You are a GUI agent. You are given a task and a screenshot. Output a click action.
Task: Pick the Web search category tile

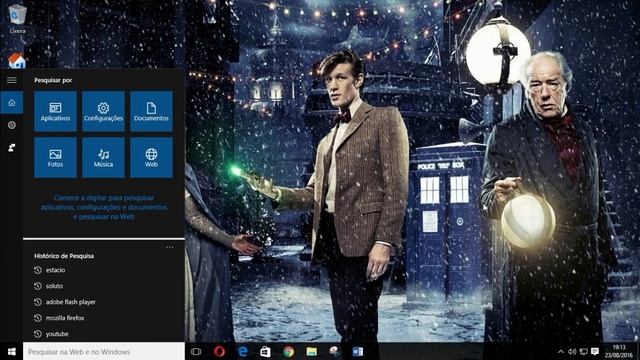click(x=151, y=158)
